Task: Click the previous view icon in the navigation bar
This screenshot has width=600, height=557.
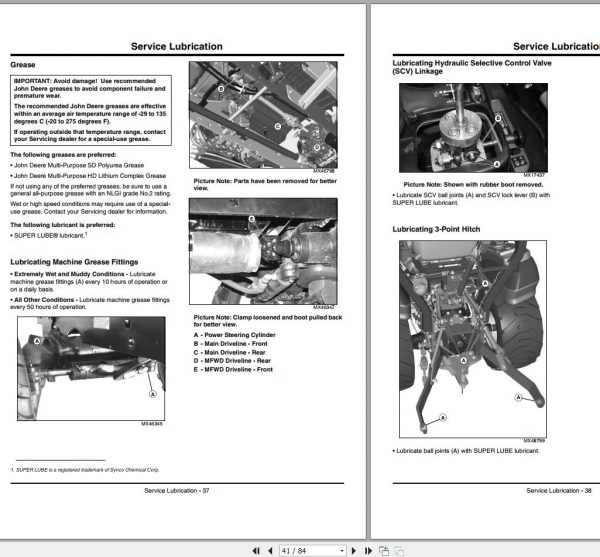Action: tap(384, 550)
